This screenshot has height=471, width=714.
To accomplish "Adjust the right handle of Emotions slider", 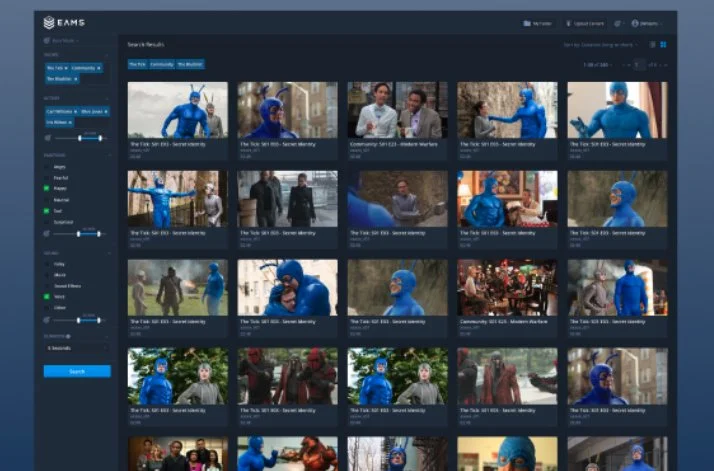I will point(99,234).
